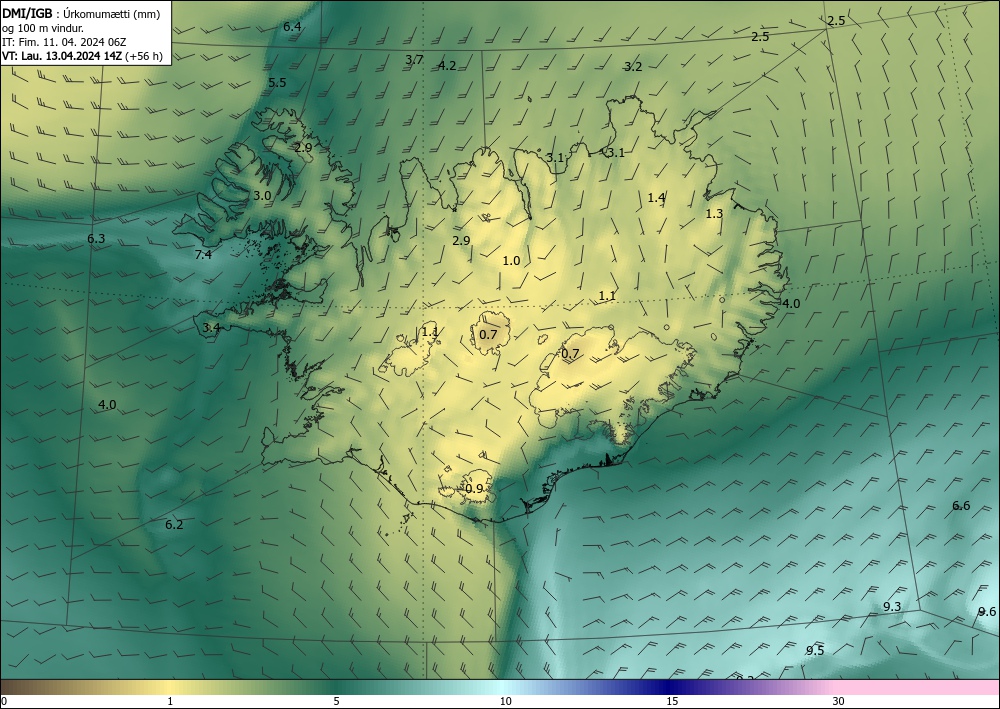Screen dimensions: 1000x709
Task: Click the 3.4 value on Snæfellsnes peninsula
Action: (211, 328)
